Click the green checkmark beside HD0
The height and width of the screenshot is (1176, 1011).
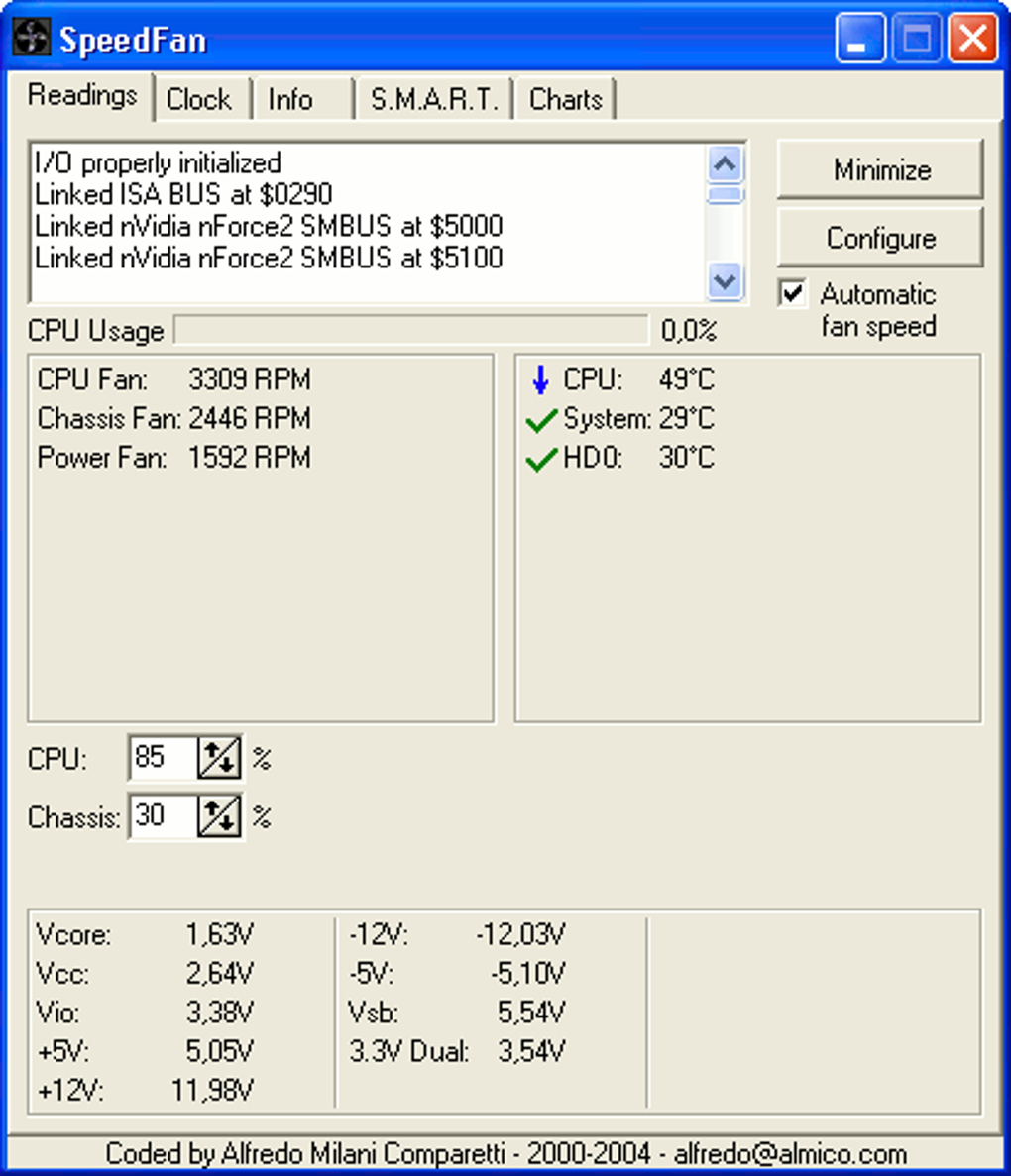tap(540, 458)
